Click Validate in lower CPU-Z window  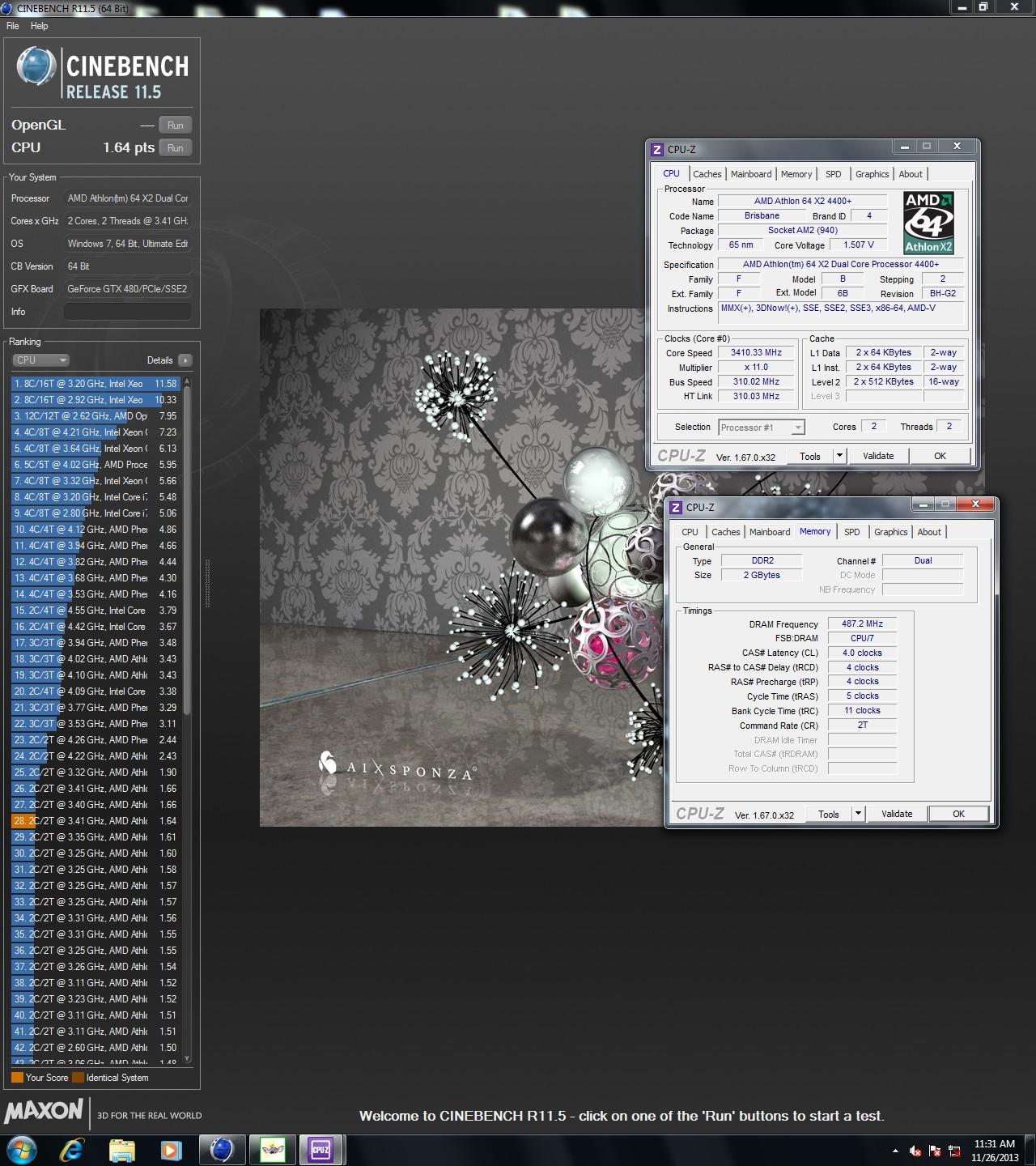click(897, 815)
